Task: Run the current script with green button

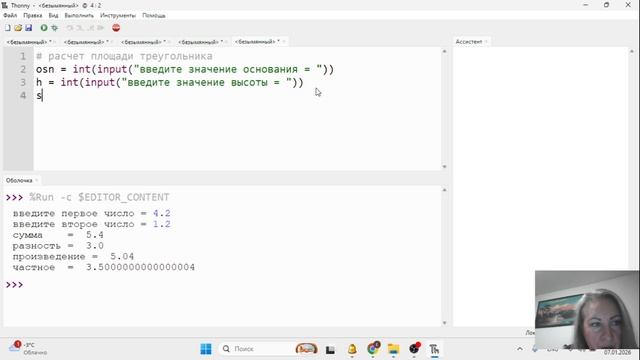Action: (44, 28)
